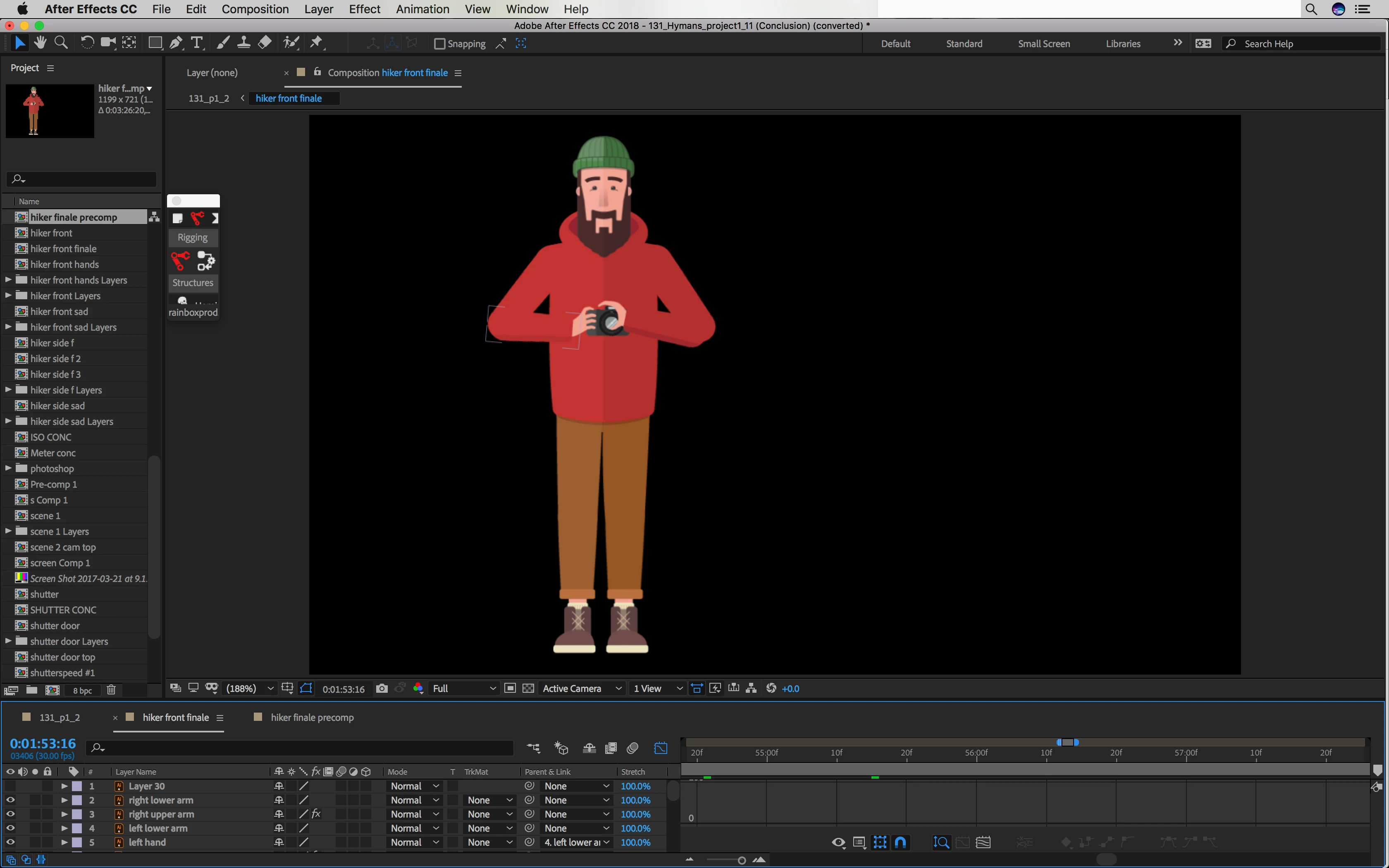The width and height of the screenshot is (1389, 868).
Task: Click the snapshot camera icon
Action: click(x=382, y=688)
